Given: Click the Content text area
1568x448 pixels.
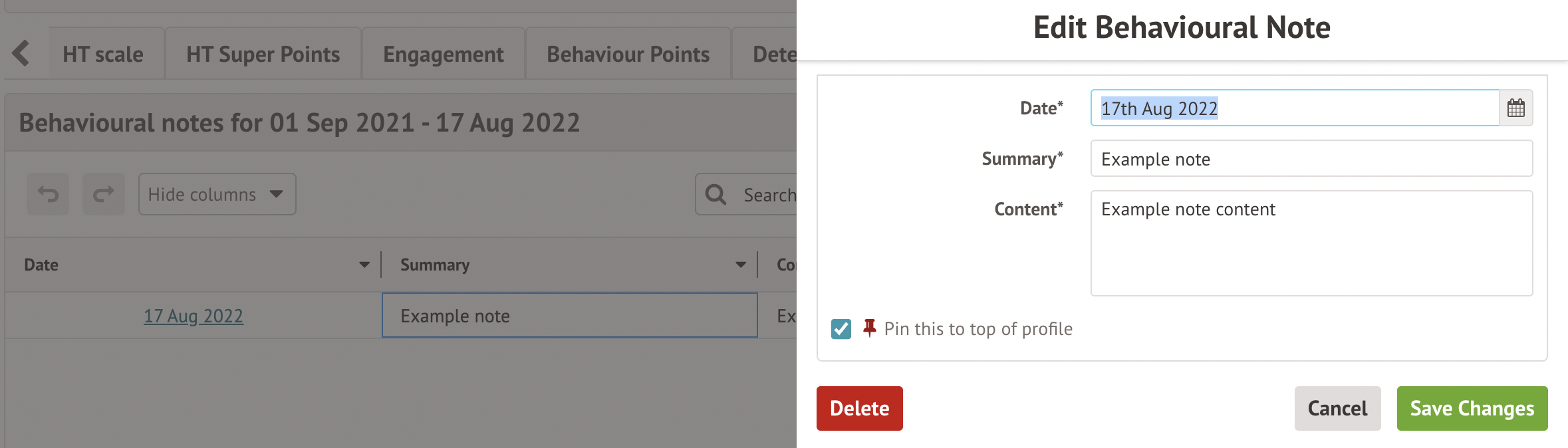Looking at the screenshot, I should (1311, 243).
